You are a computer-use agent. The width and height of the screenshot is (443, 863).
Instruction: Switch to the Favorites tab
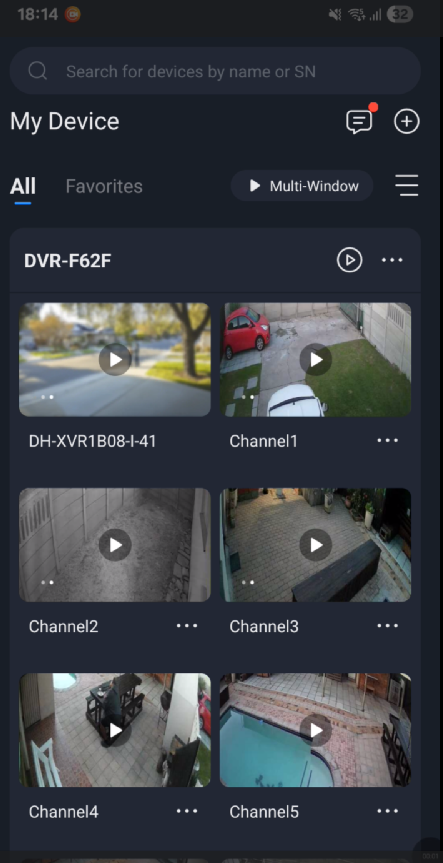click(x=104, y=186)
